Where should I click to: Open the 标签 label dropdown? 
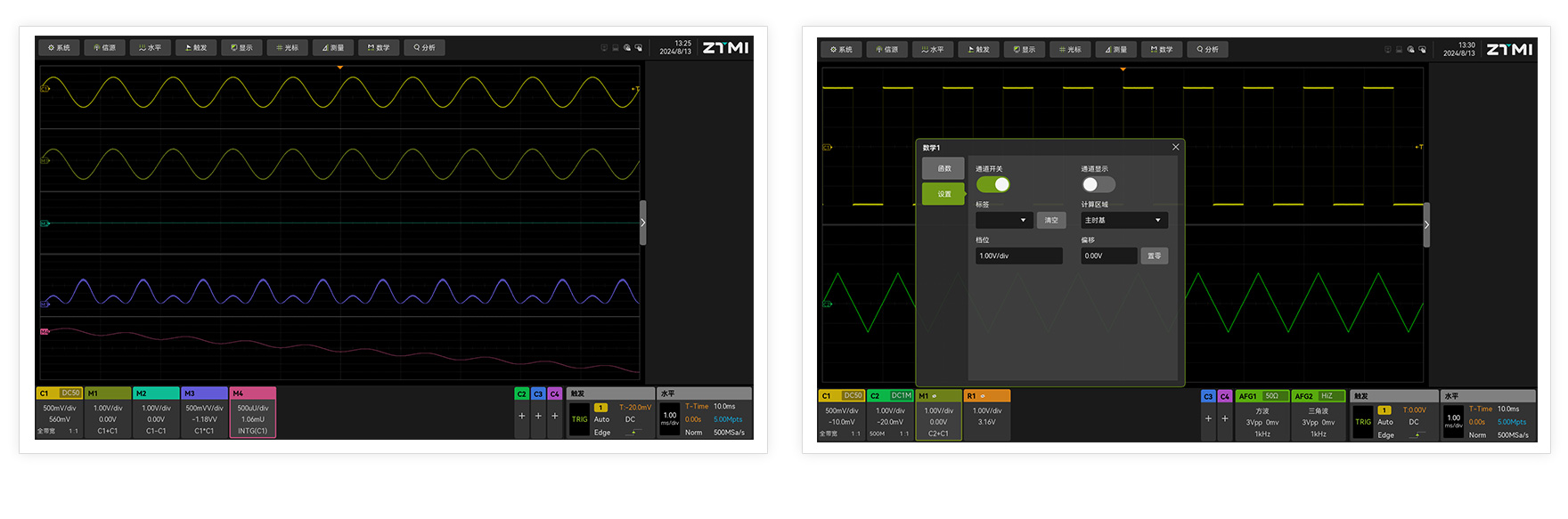click(x=1004, y=220)
